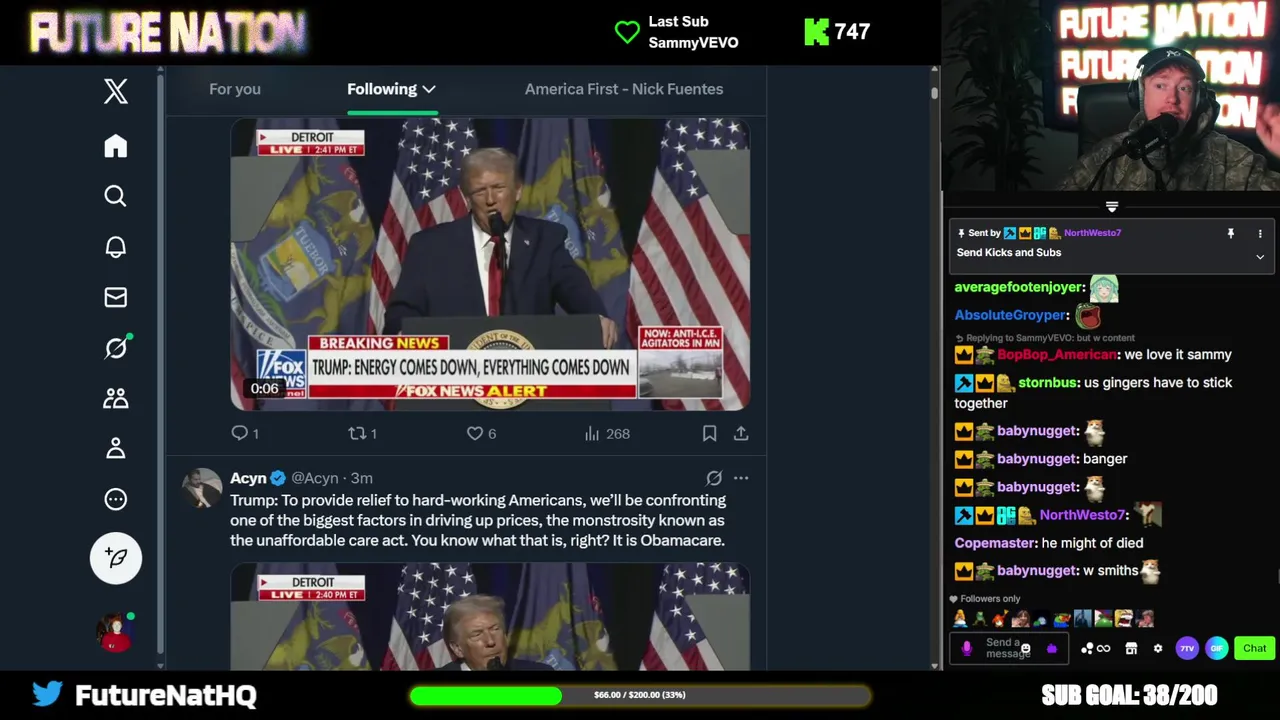Click the averagefootenjoyer username
1280x720 pixels.
tap(1019, 287)
